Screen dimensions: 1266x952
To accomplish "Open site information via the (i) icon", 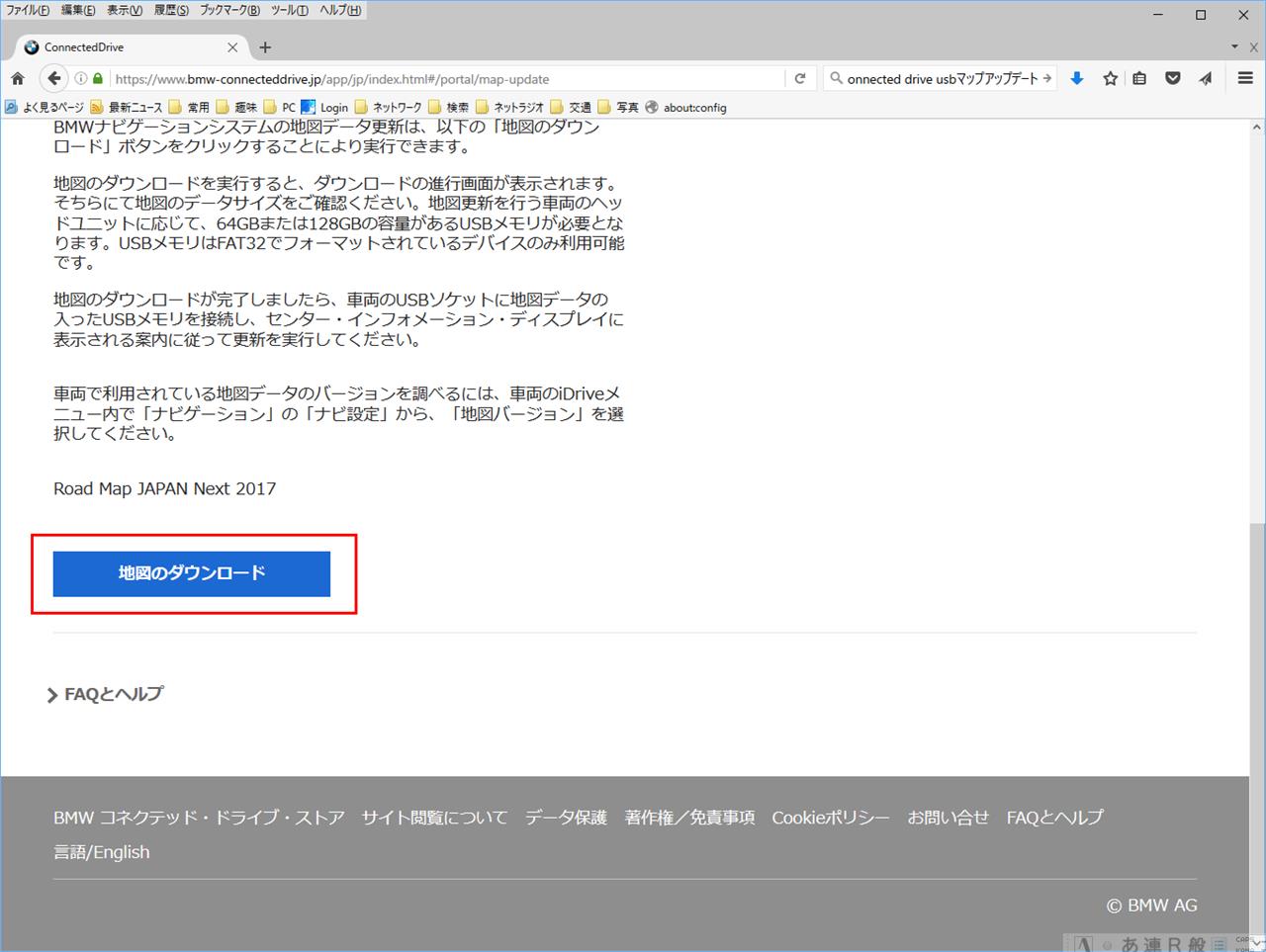I will click(x=81, y=79).
